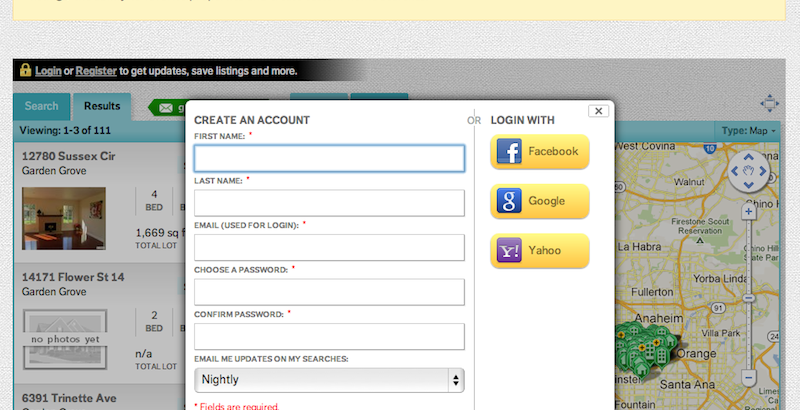Image resolution: width=800 pixels, height=410 pixels.
Task: Open the 12780 Sussex Cir listing title
Action: pos(68,156)
